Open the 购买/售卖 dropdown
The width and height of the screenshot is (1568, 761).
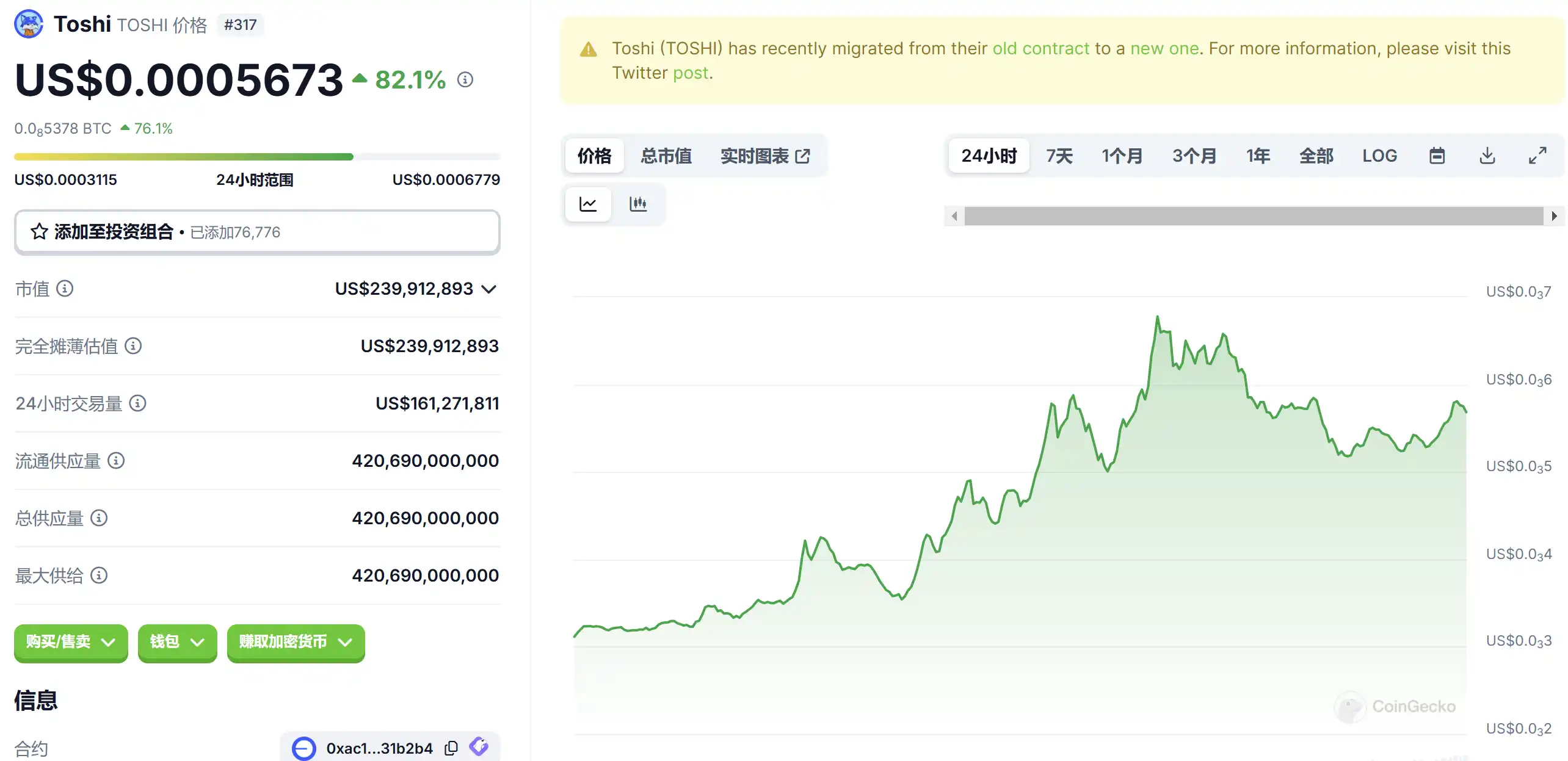71,642
